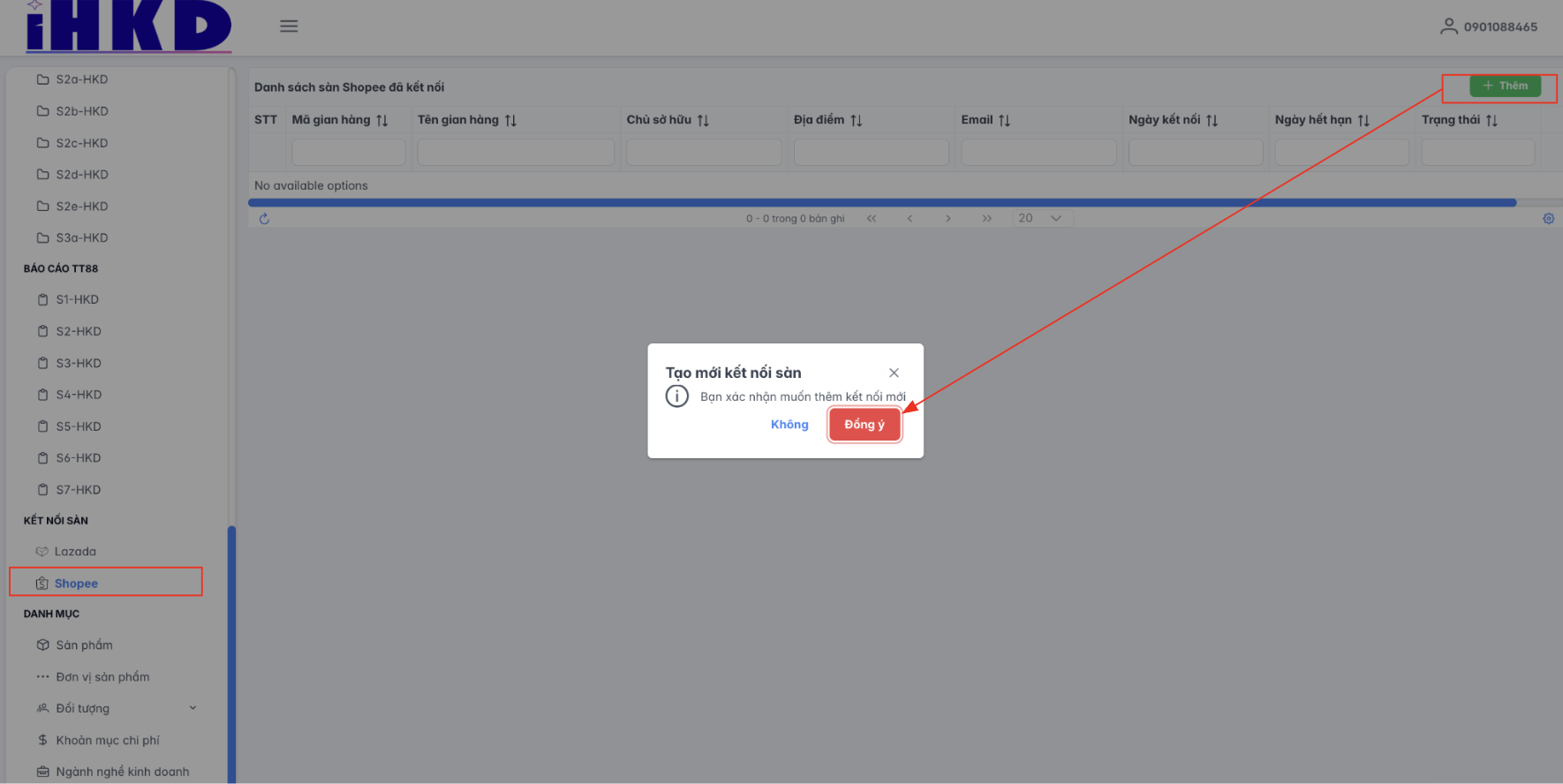1563x784 pixels.
Task: Go to last page of records
Action: [986, 219]
